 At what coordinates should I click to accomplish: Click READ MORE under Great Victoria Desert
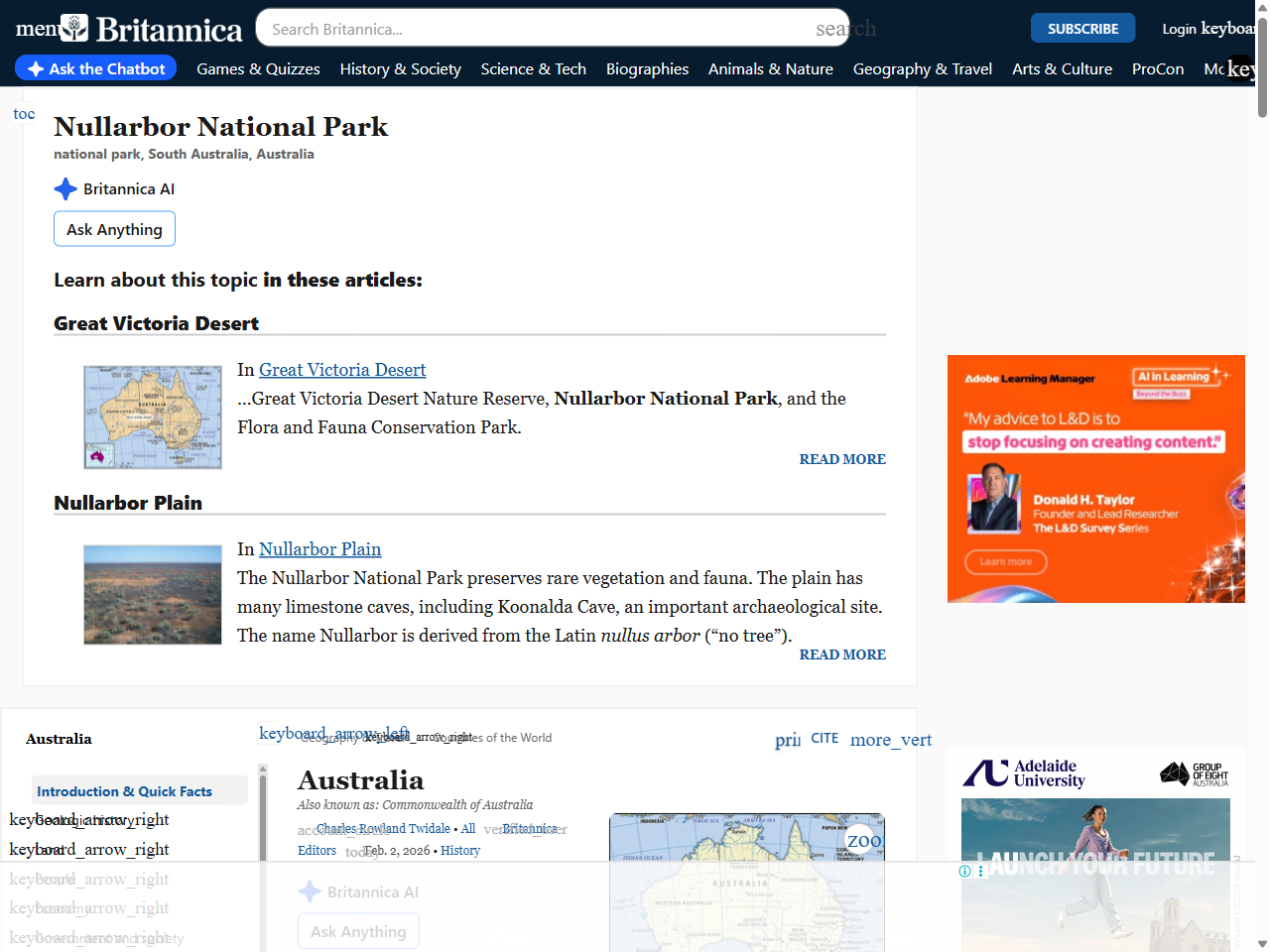click(x=841, y=458)
